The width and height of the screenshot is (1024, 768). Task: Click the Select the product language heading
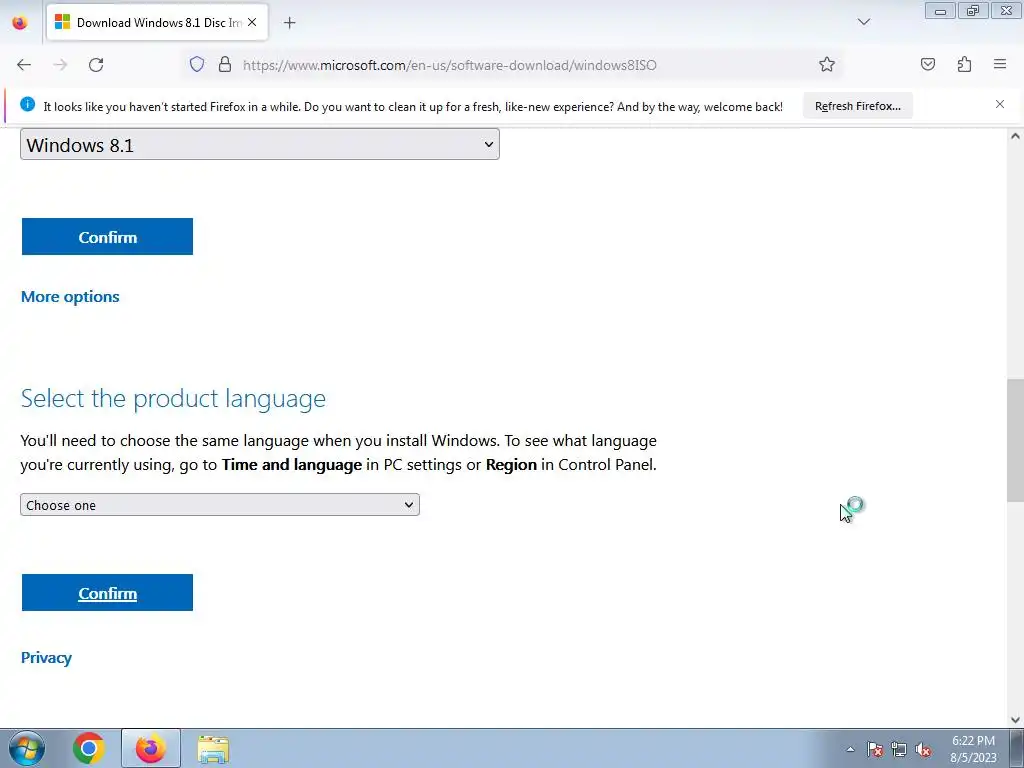(173, 398)
